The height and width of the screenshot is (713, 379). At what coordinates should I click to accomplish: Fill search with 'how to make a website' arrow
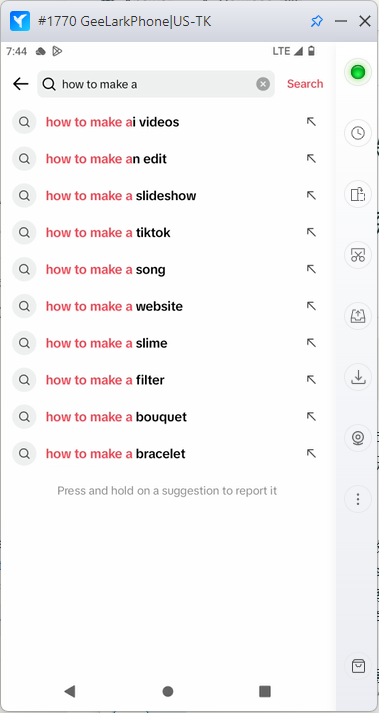311,306
